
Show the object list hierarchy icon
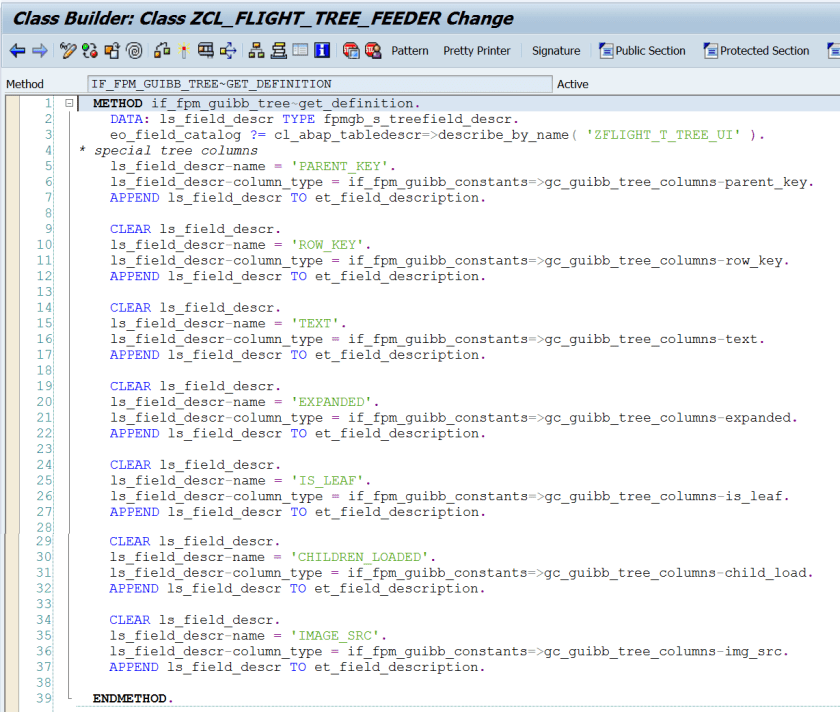point(256,51)
